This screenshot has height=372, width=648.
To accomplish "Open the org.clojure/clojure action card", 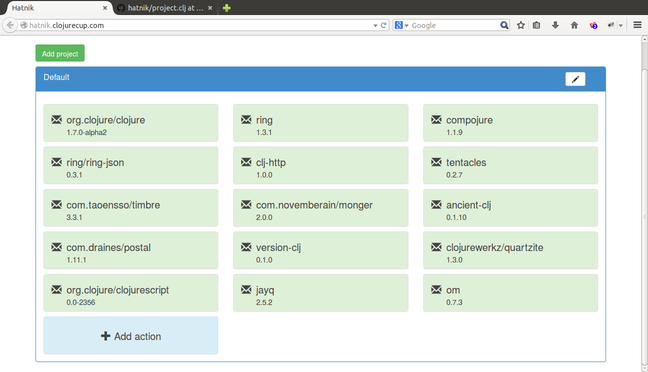I will [x=131, y=123].
